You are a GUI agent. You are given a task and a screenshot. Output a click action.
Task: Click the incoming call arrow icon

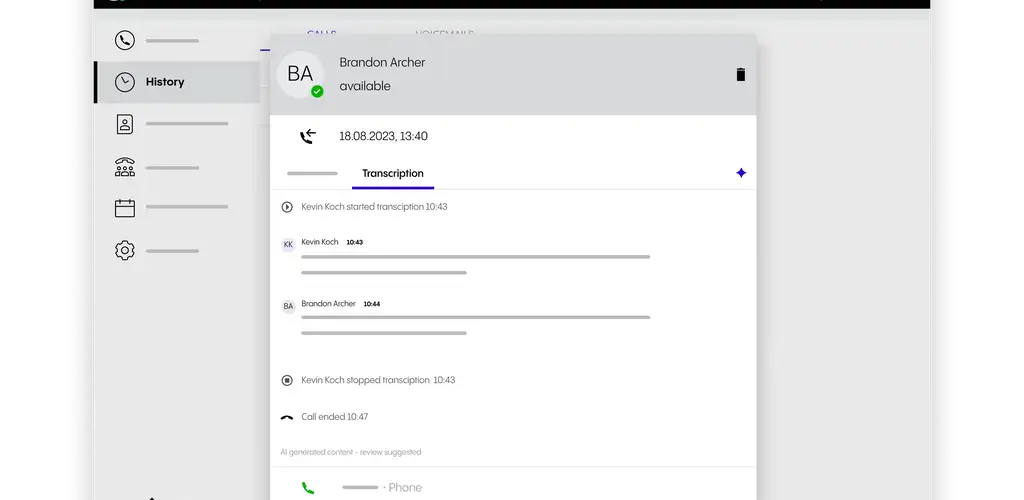coord(308,136)
